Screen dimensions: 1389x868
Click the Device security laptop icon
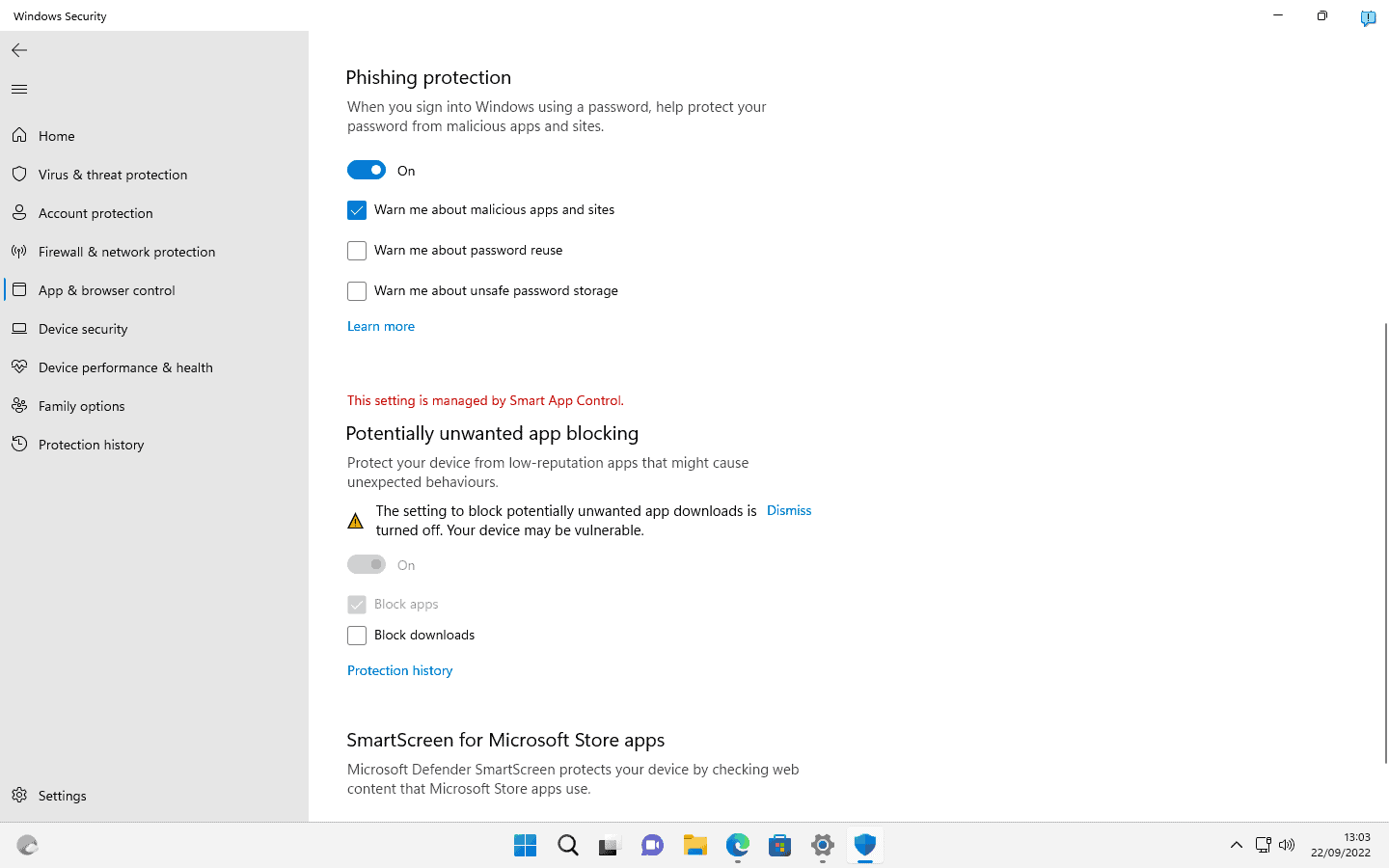click(19, 328)
